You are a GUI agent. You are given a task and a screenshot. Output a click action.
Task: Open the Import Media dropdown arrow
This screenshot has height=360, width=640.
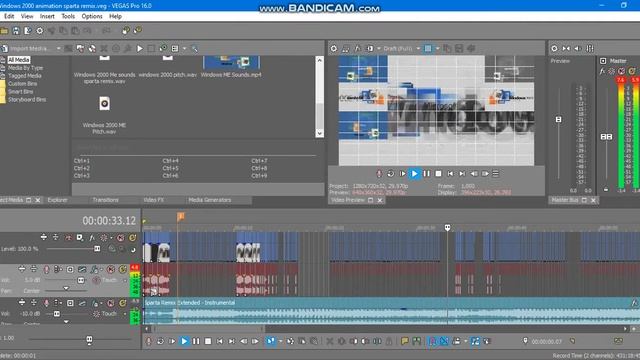pos(58,49)
